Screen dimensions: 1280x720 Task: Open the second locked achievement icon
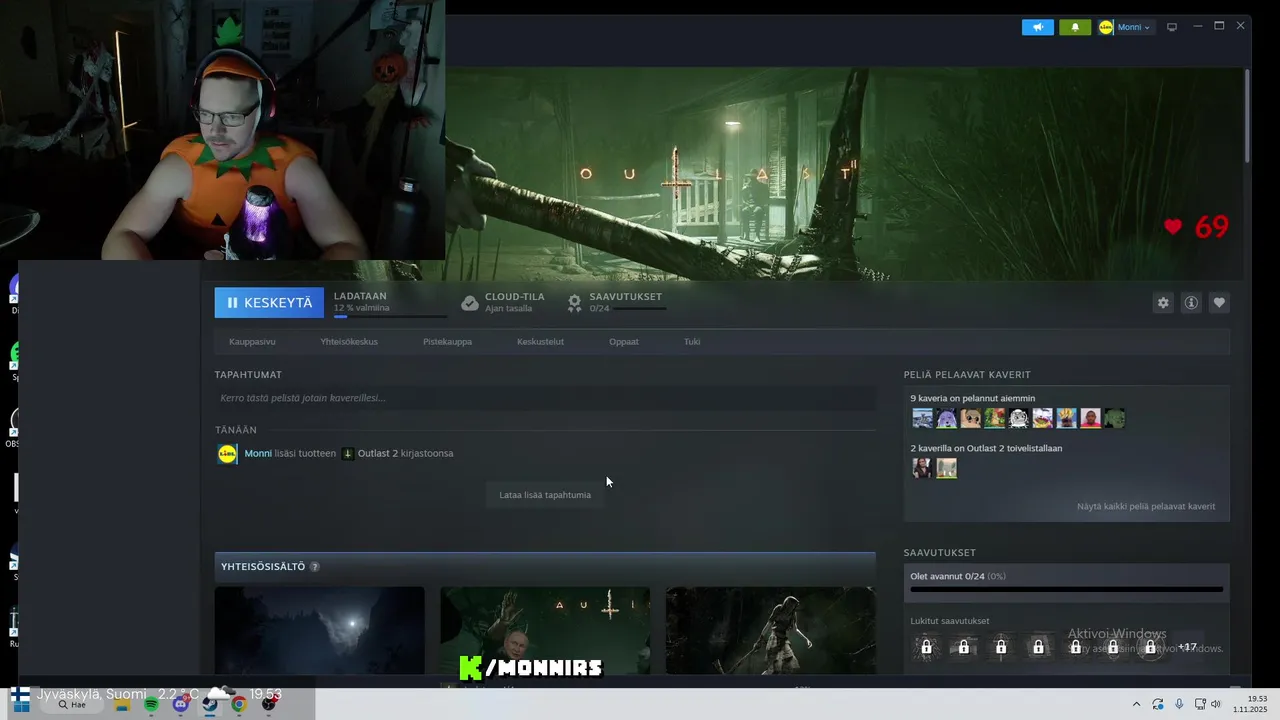click(964, 647)
